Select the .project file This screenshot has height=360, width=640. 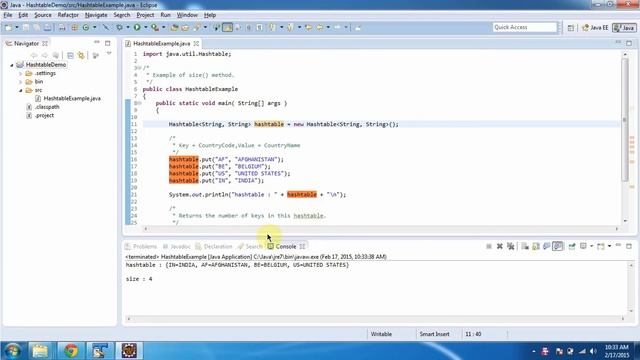click(40, 116)
